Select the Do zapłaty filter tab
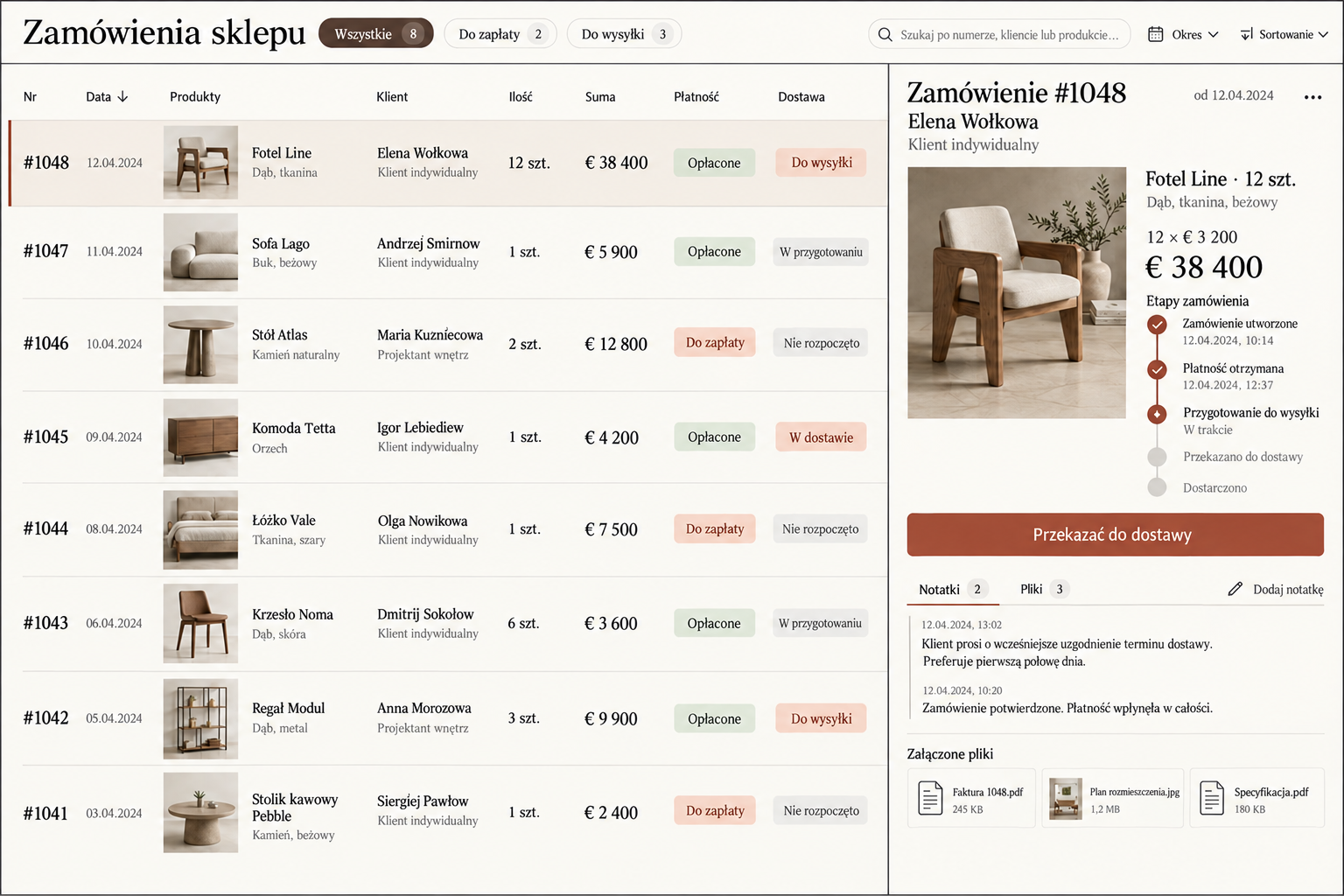This screenshot has width=1344, height=896. coord(500,33)
